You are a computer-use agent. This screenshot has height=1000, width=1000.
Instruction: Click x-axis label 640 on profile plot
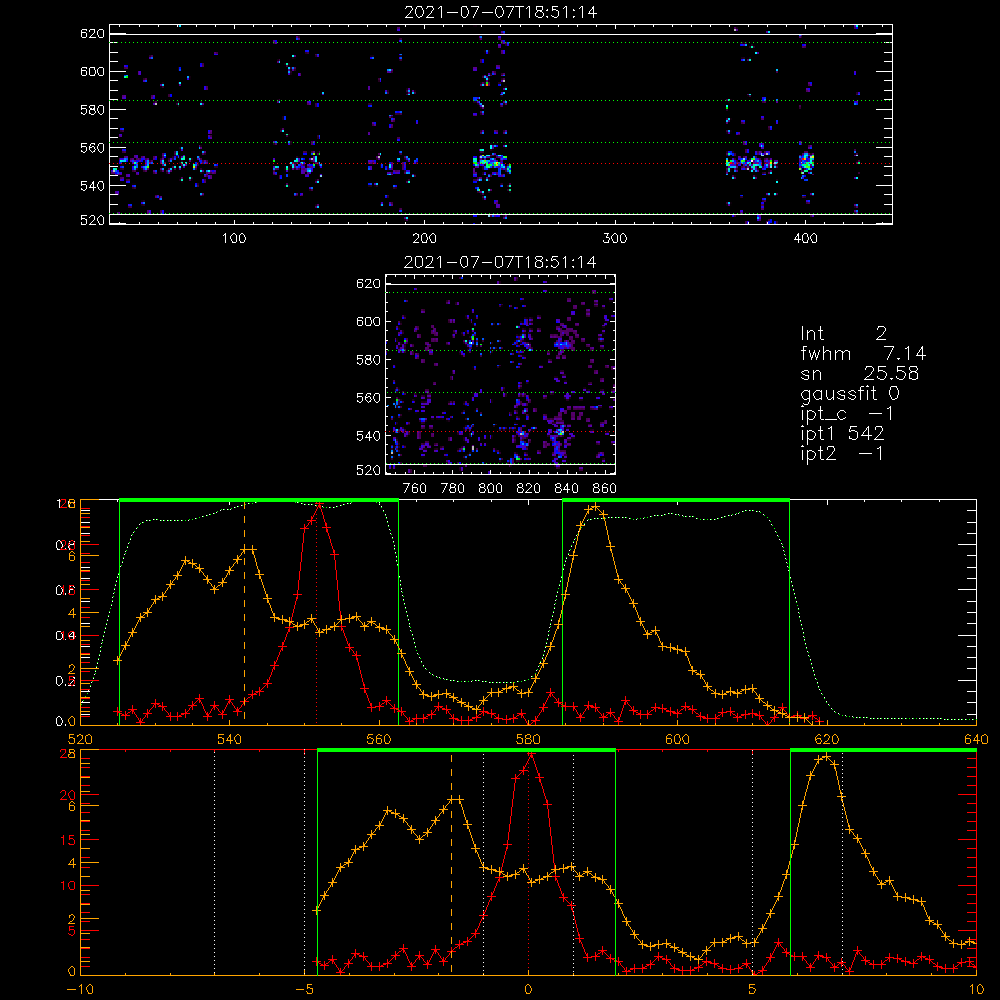(976, 739)
